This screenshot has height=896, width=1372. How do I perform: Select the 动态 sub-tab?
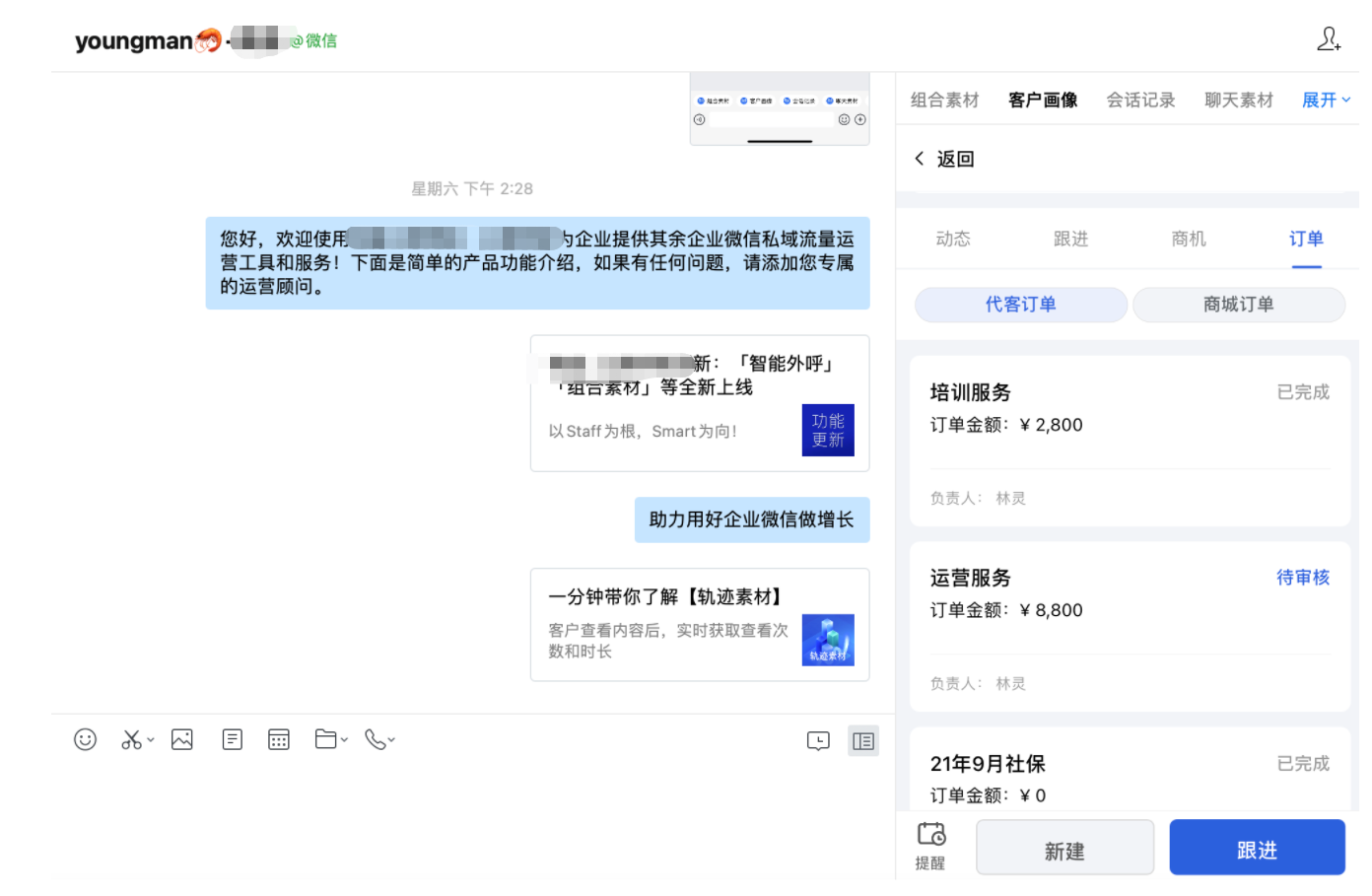point(953,239)
